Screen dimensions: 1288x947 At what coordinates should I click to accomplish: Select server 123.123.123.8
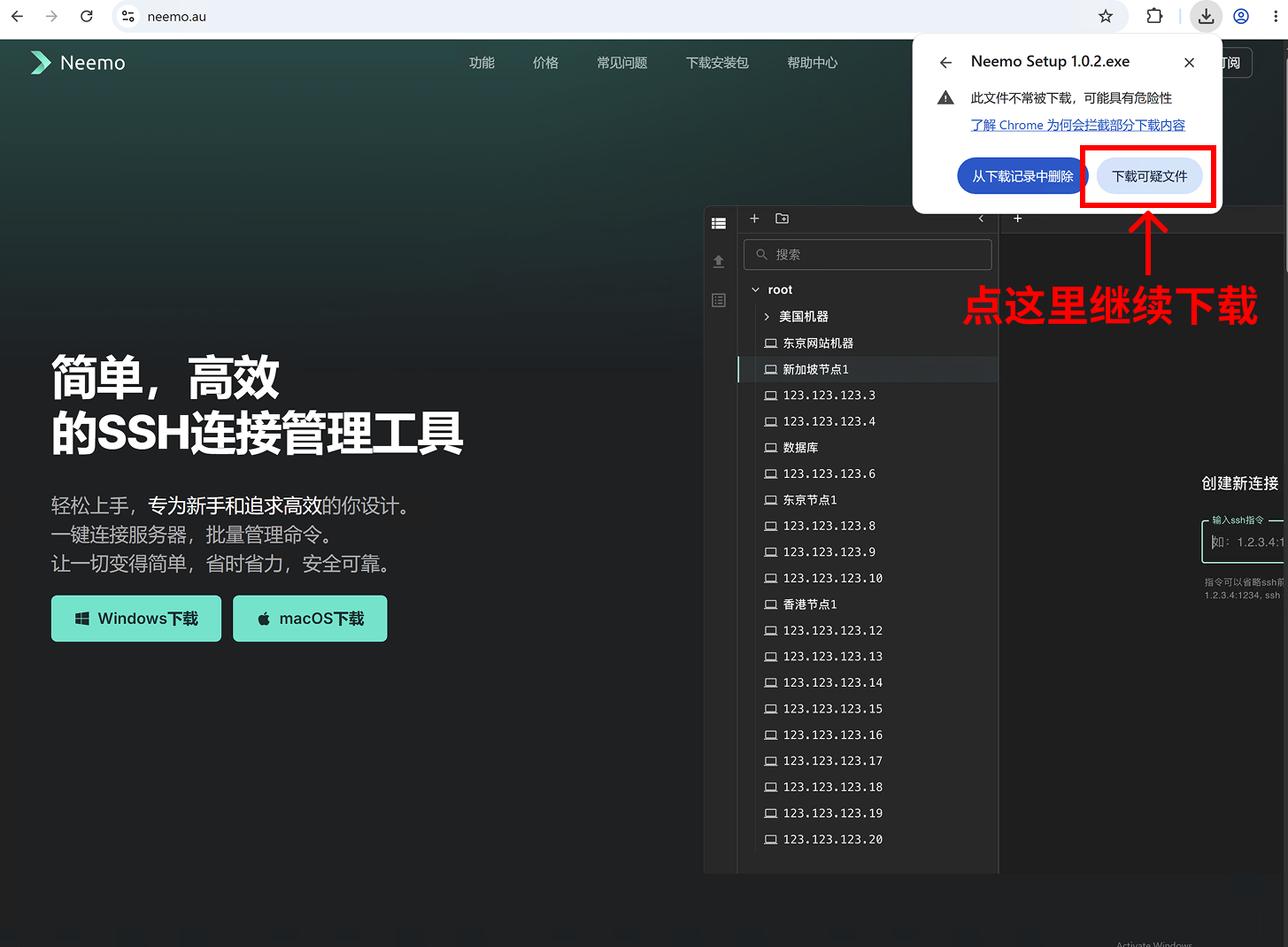tap(868, 526)
